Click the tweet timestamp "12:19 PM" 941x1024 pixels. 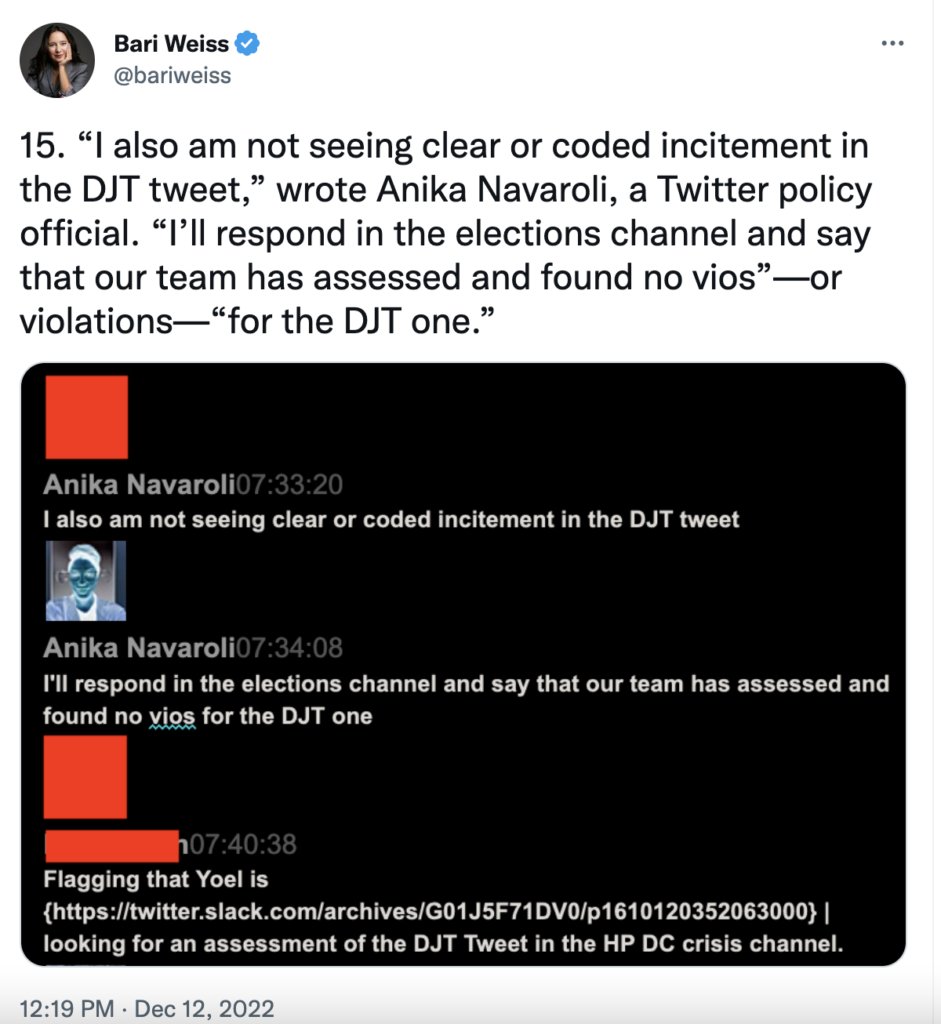pyautogui.click(x=65, y=1007)
